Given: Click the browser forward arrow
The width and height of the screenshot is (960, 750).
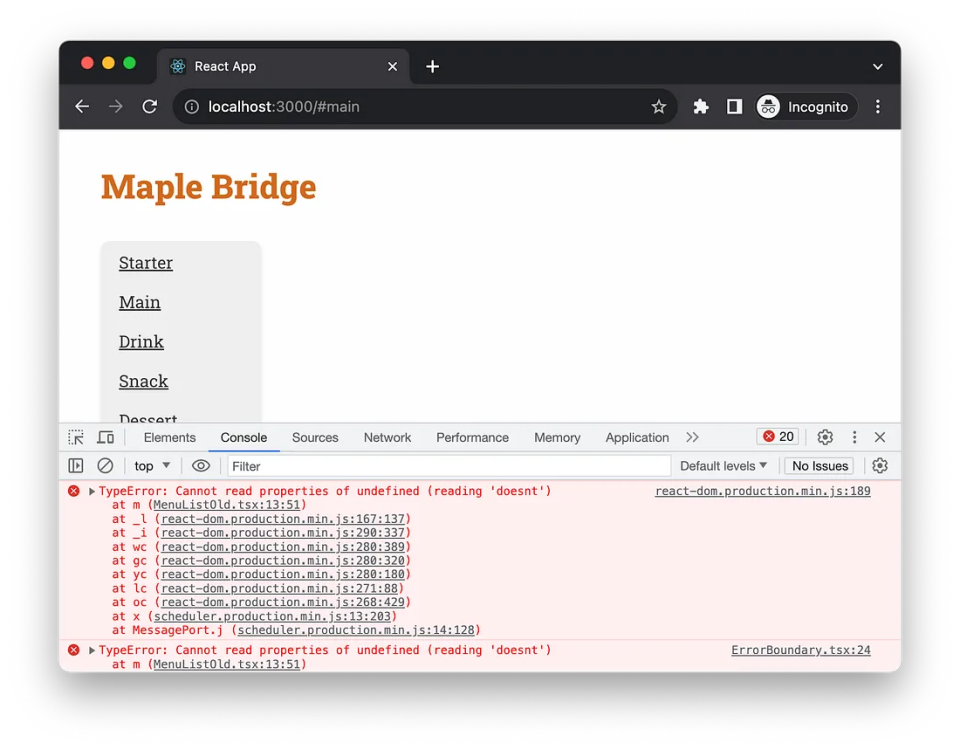Looking at the screenshot, I should (116, 107).
